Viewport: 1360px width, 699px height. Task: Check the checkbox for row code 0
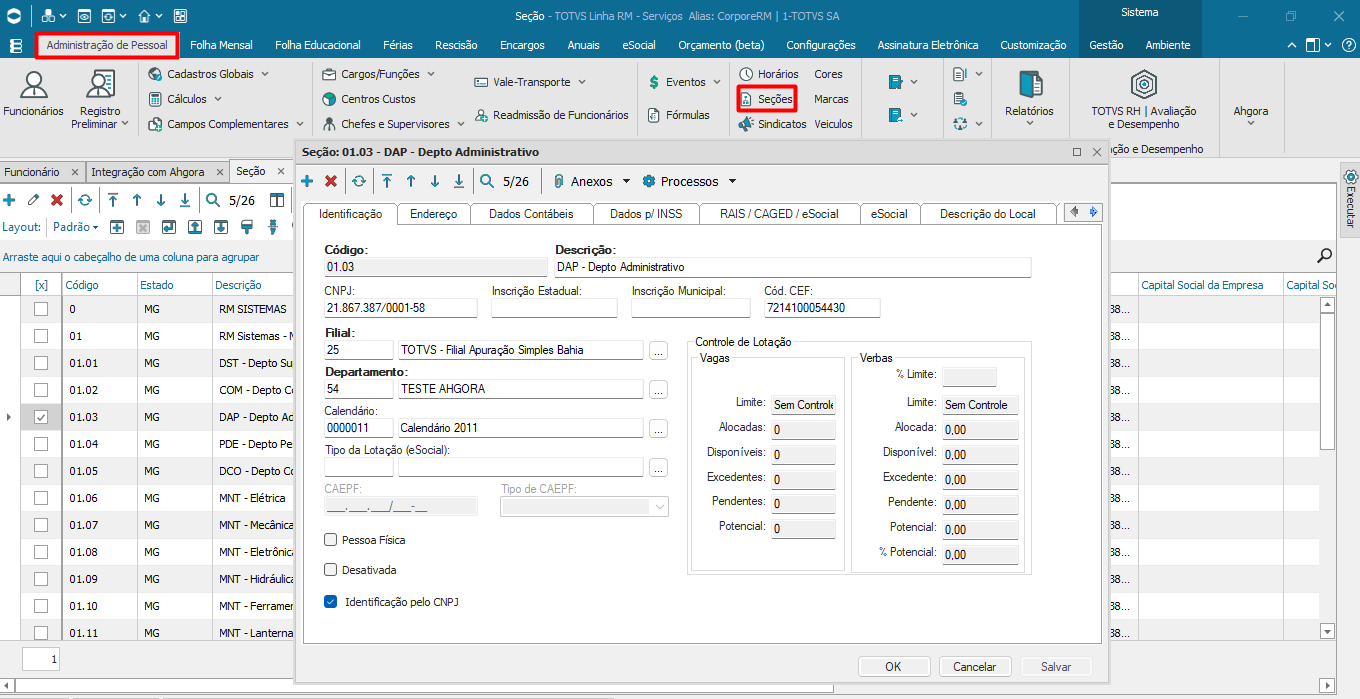pos(41,309)
